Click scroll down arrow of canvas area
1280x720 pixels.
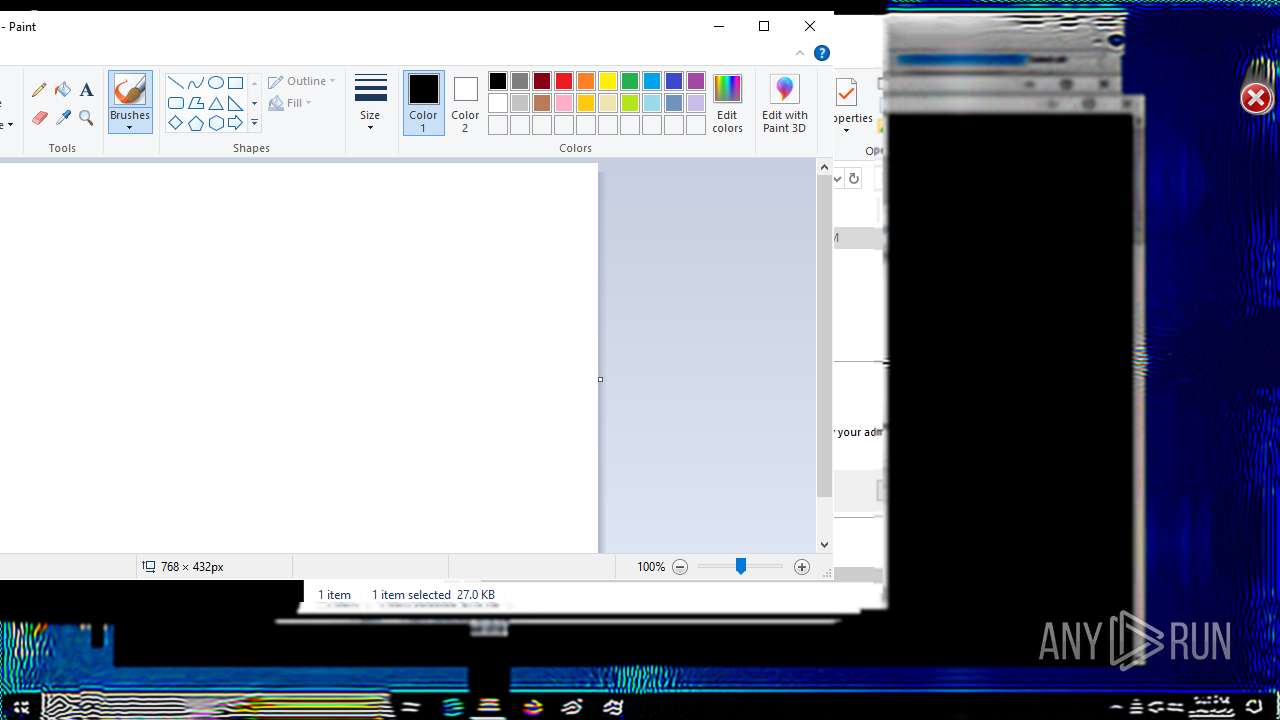pyautogui.click(x=824, y=545)
